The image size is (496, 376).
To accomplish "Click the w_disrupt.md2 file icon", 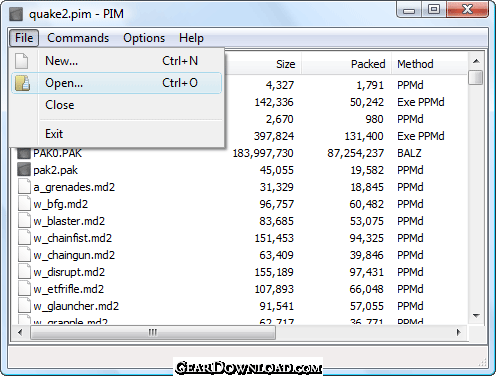I will point(24,272).
